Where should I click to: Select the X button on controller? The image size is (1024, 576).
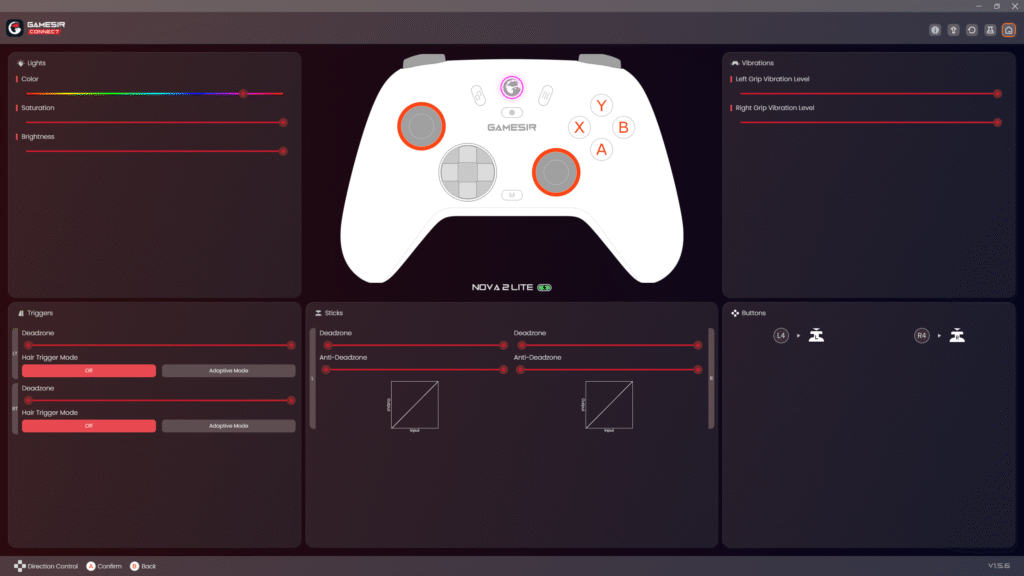coord(579,127)
